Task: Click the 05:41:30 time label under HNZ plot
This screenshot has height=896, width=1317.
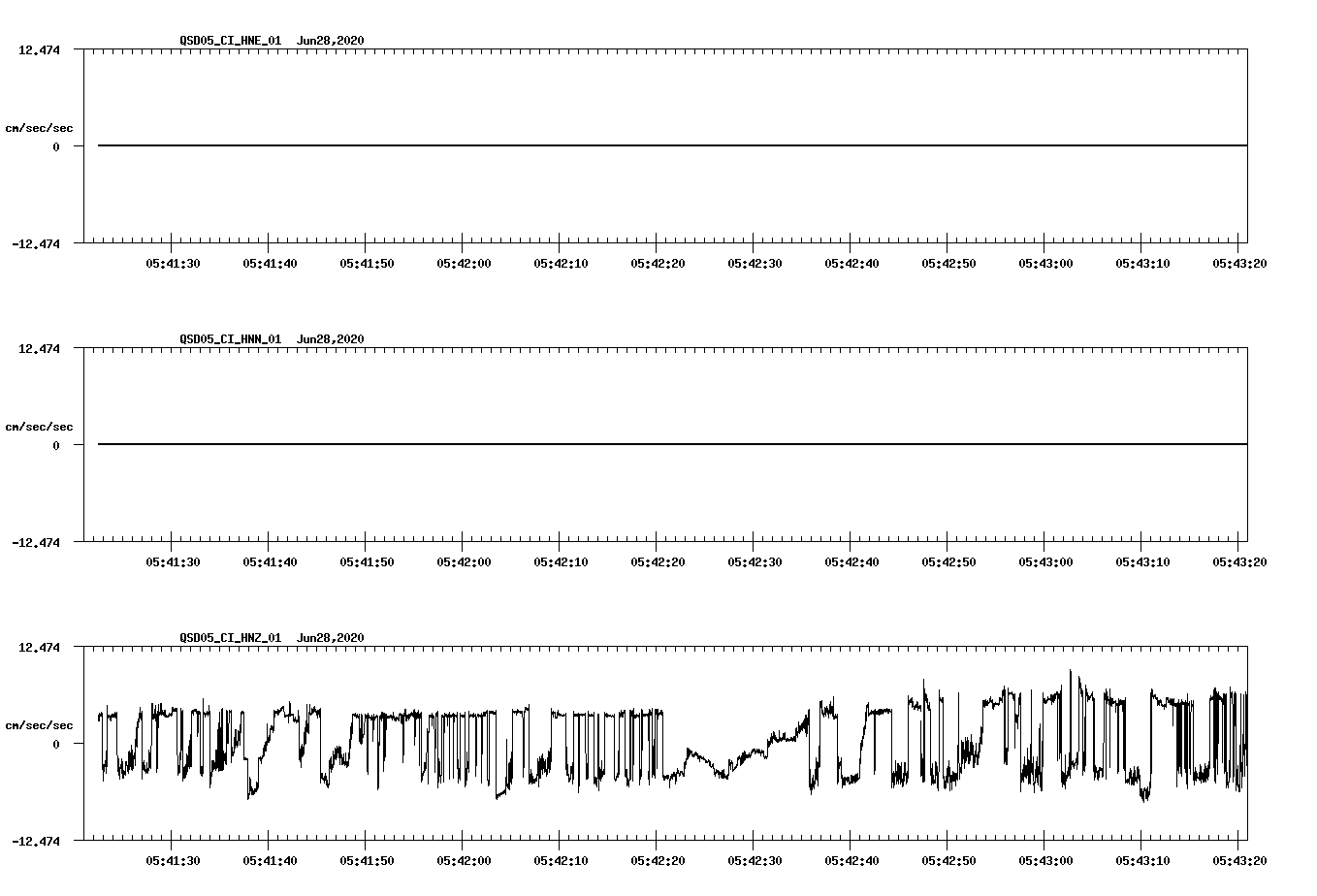Action: pyautogui.click(x=173, y=860)
